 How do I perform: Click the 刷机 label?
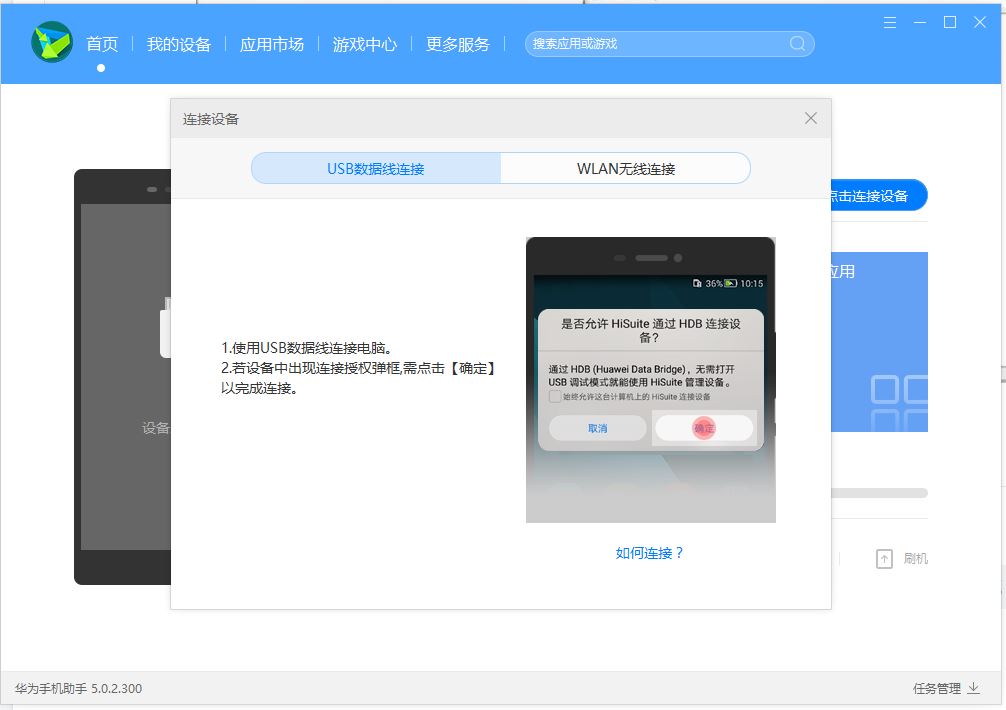(x=916, y=559)
